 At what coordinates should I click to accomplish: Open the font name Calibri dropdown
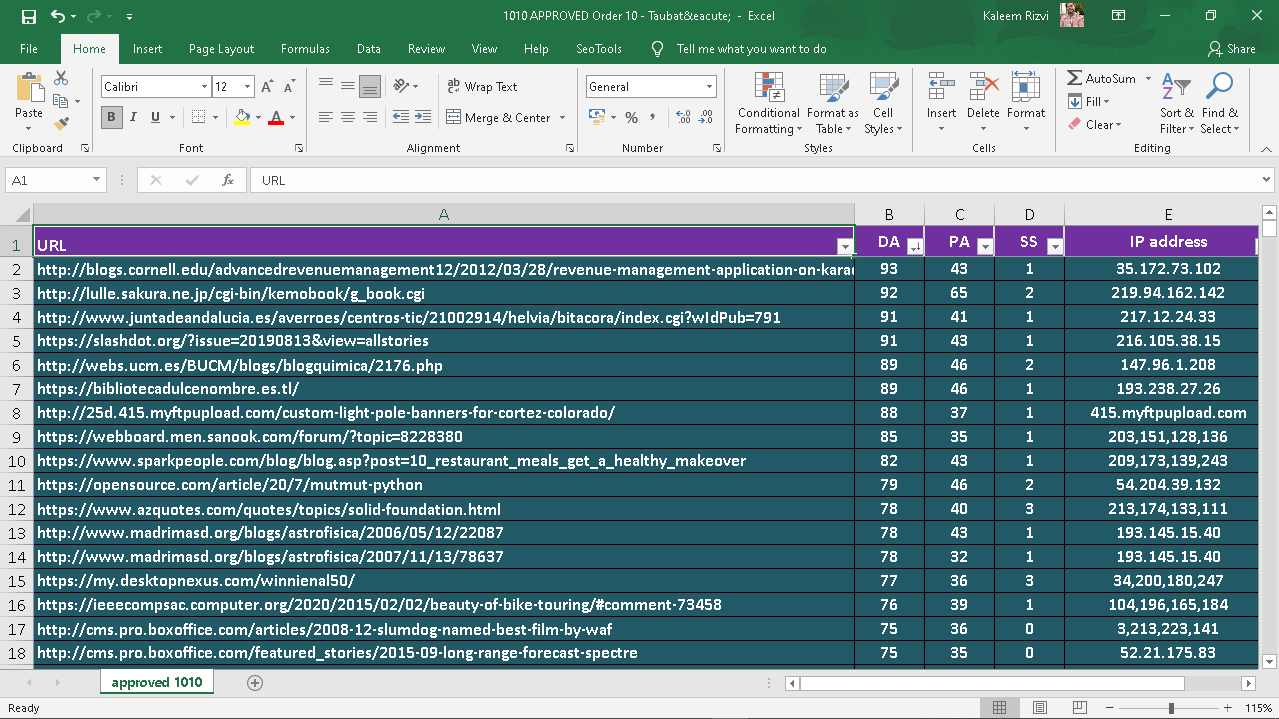click(204, 87)
